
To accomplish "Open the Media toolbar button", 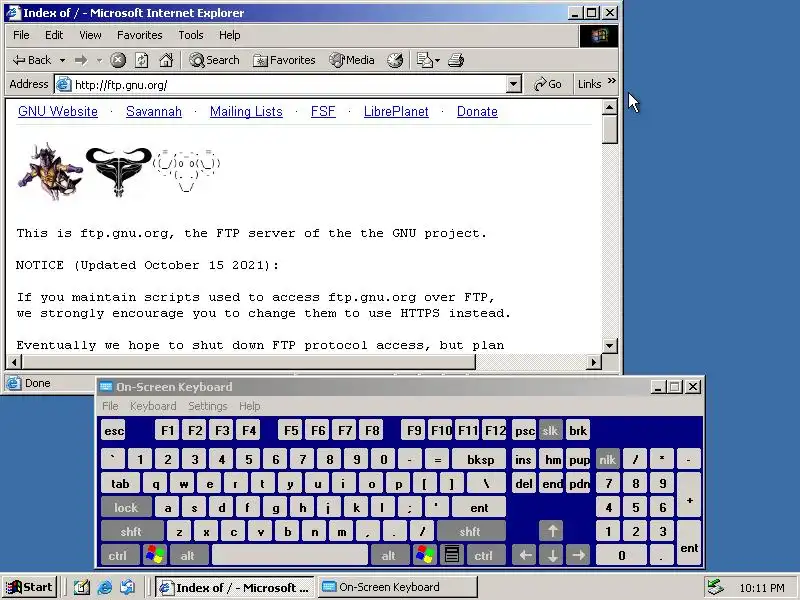I will [352, 60].
